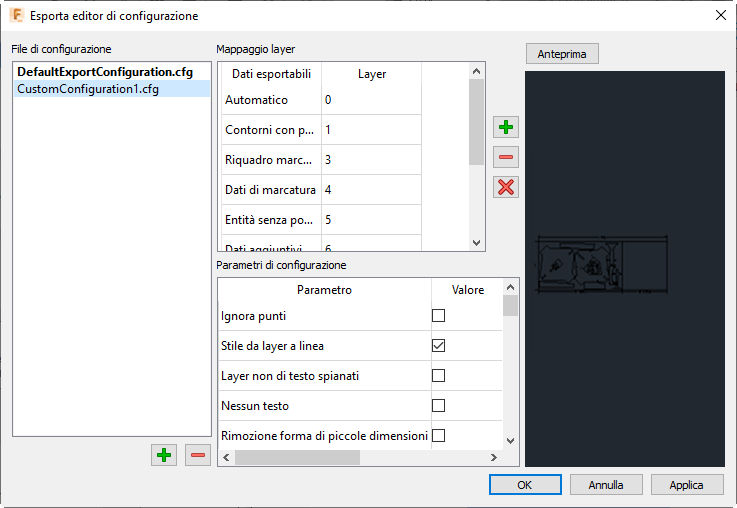Click the Nessun testo parameter label

click(255, 406)
